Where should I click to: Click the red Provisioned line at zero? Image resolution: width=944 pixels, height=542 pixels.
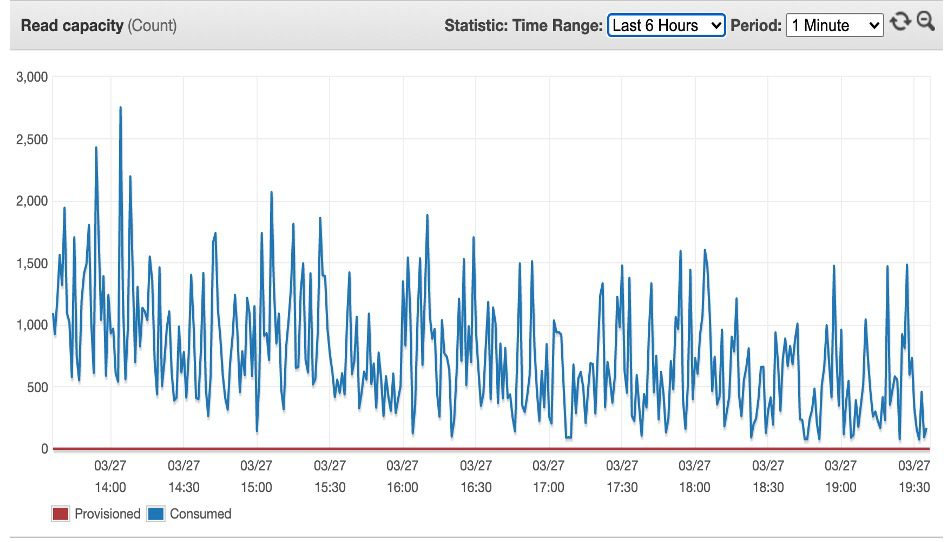tap(491, 449)
